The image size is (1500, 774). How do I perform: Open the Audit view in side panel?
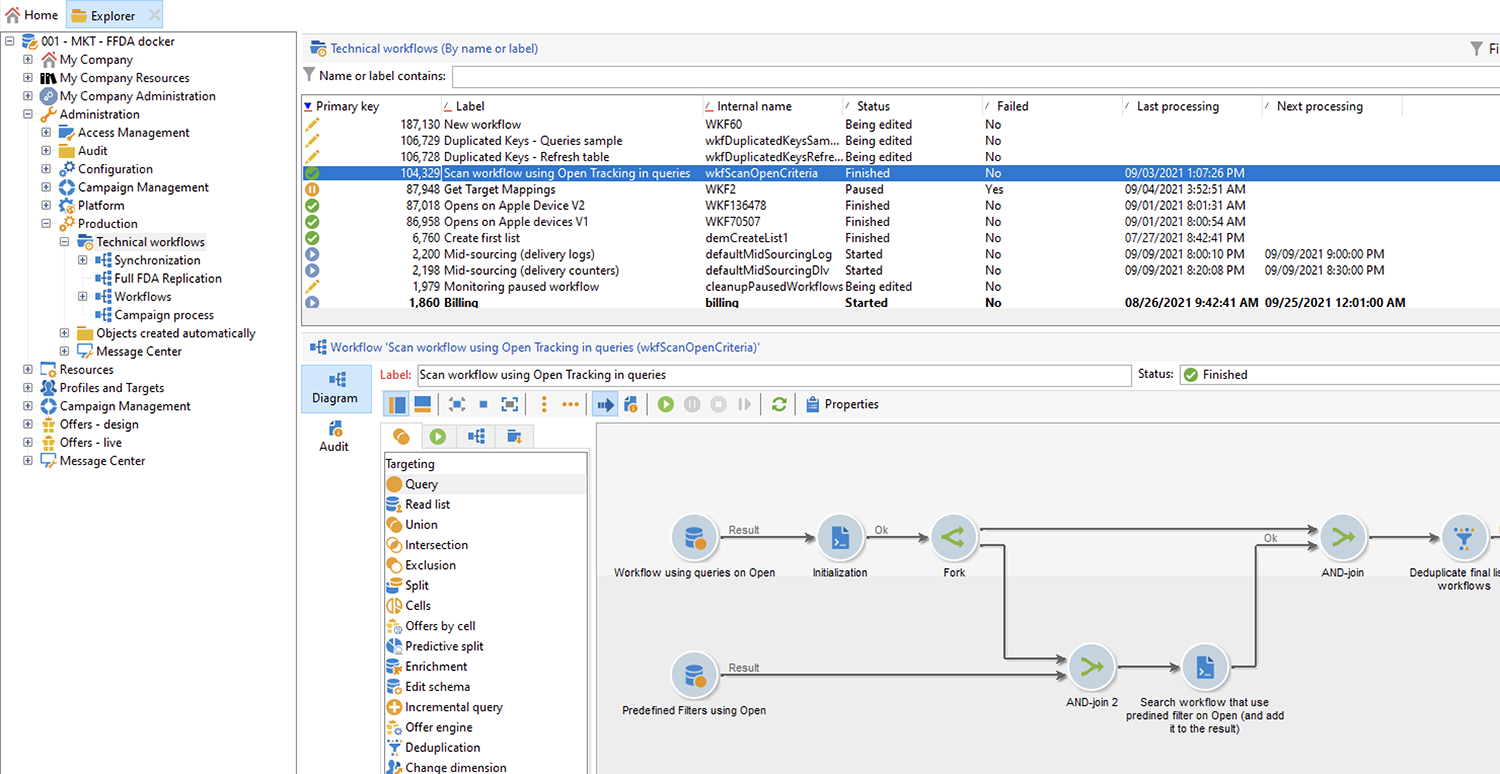click(334, 436)
